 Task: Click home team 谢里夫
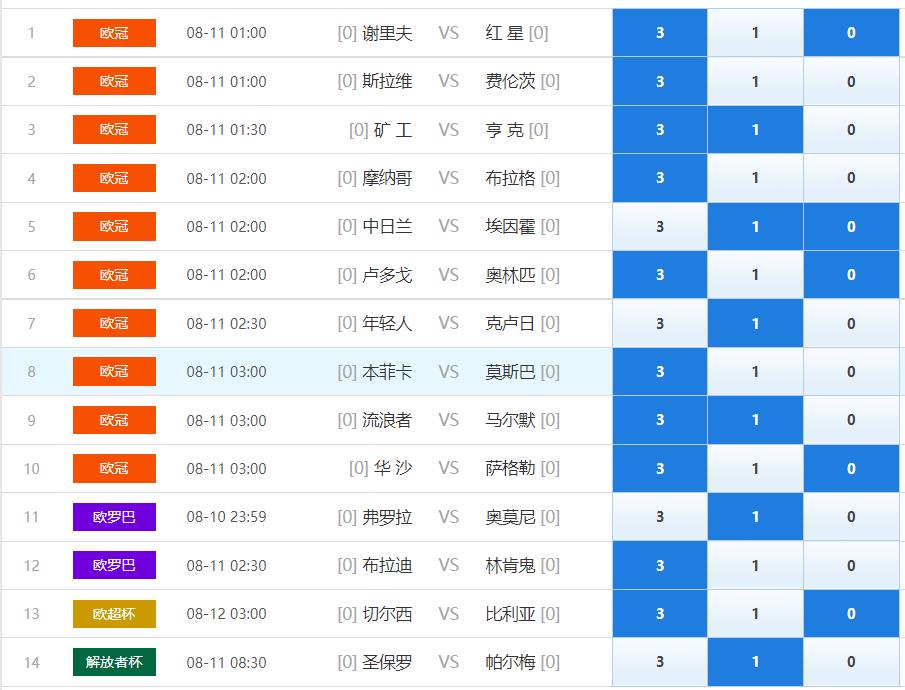tap(387, 33)
